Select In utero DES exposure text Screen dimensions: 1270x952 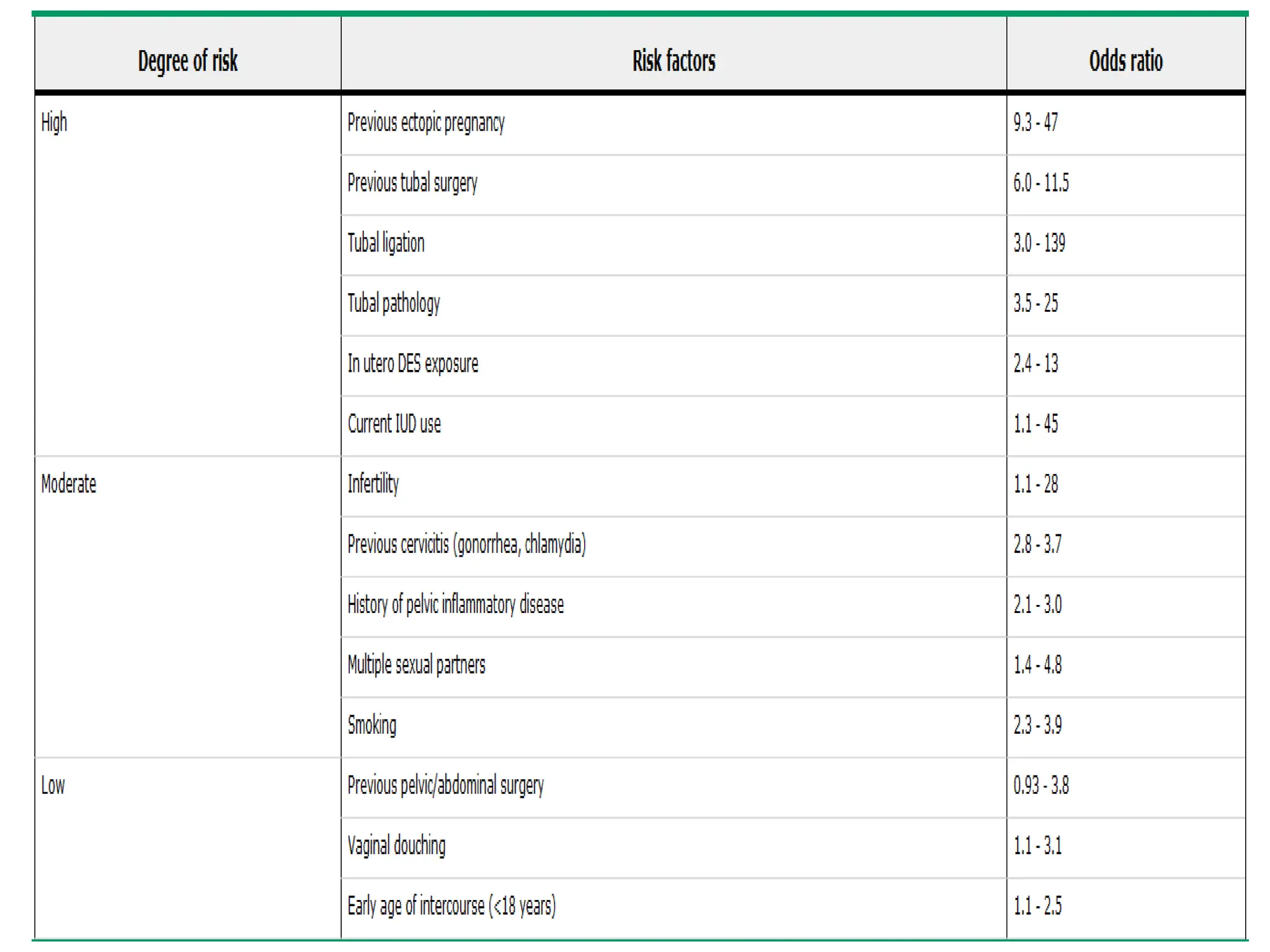click(x=412, y=363)
